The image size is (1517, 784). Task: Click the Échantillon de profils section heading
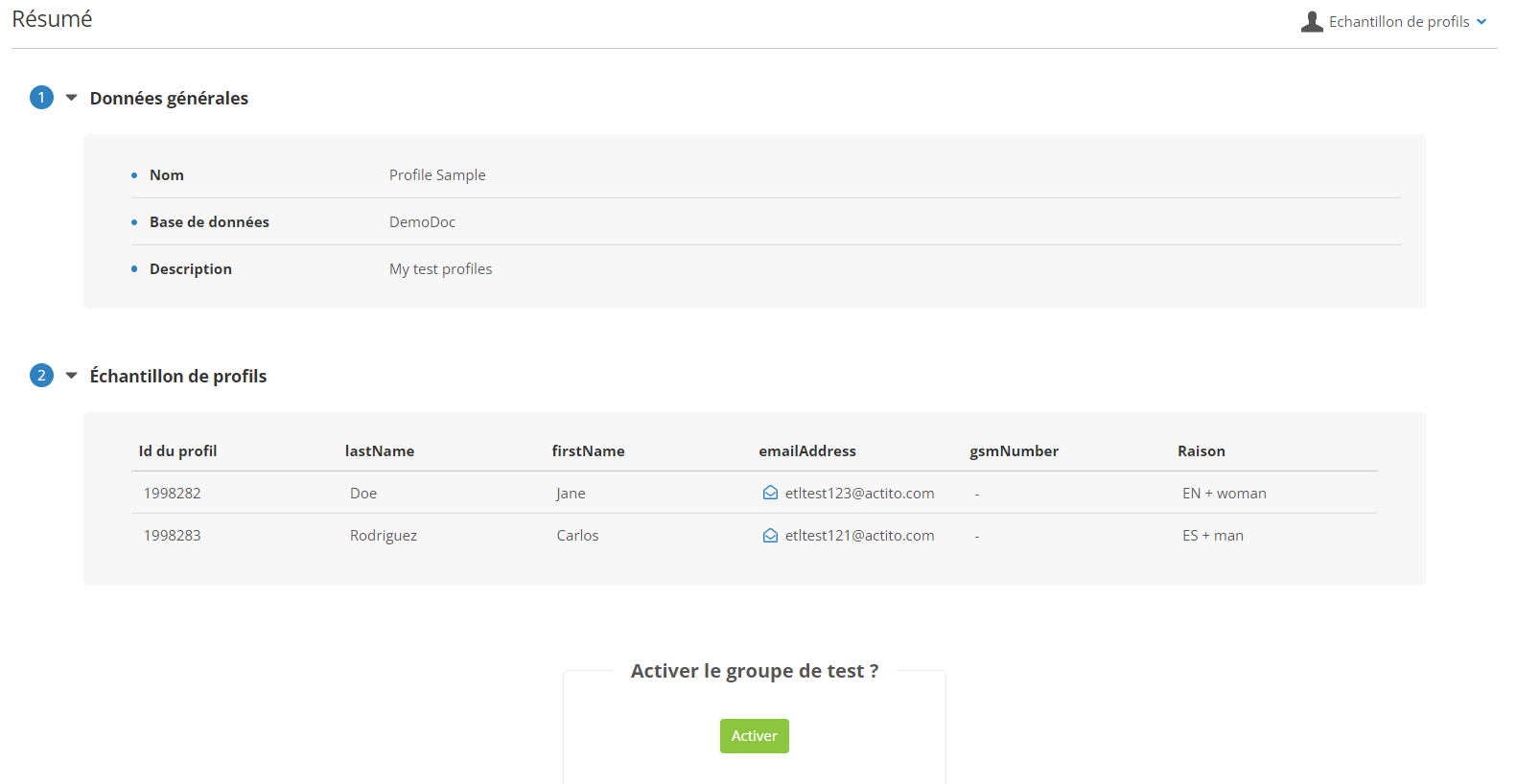pos(178,376)
